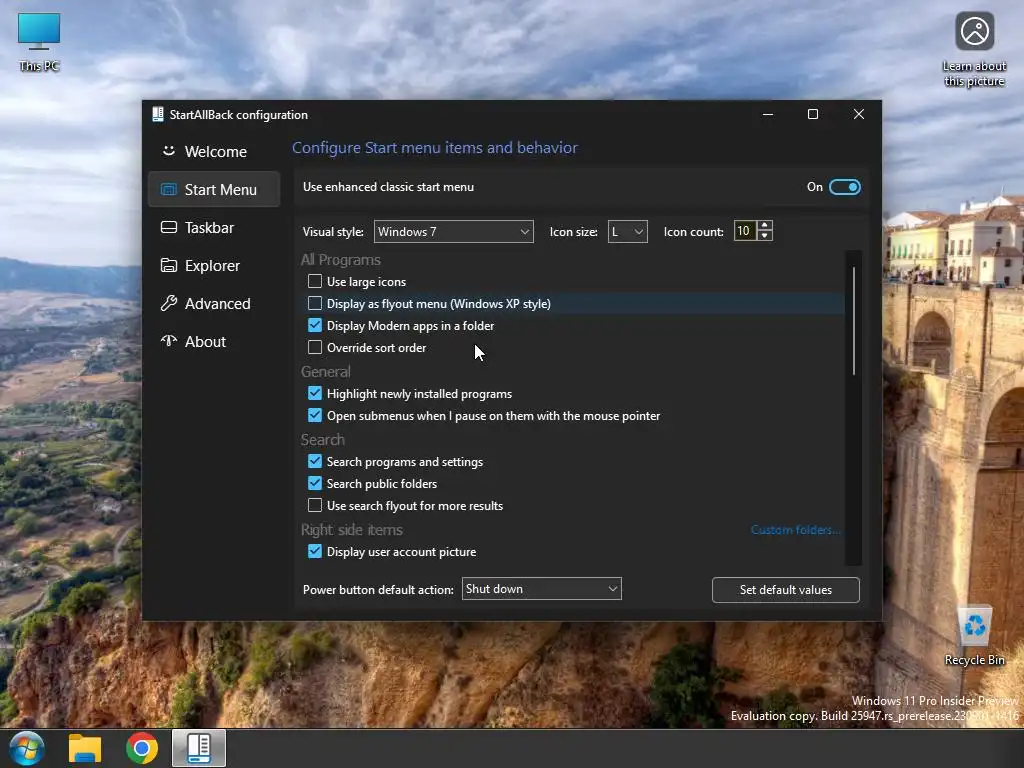The height and width of the screenshot is (768, 1024).
Task: Close the StartAllBack configuration window
Action: tap(859, 114)
